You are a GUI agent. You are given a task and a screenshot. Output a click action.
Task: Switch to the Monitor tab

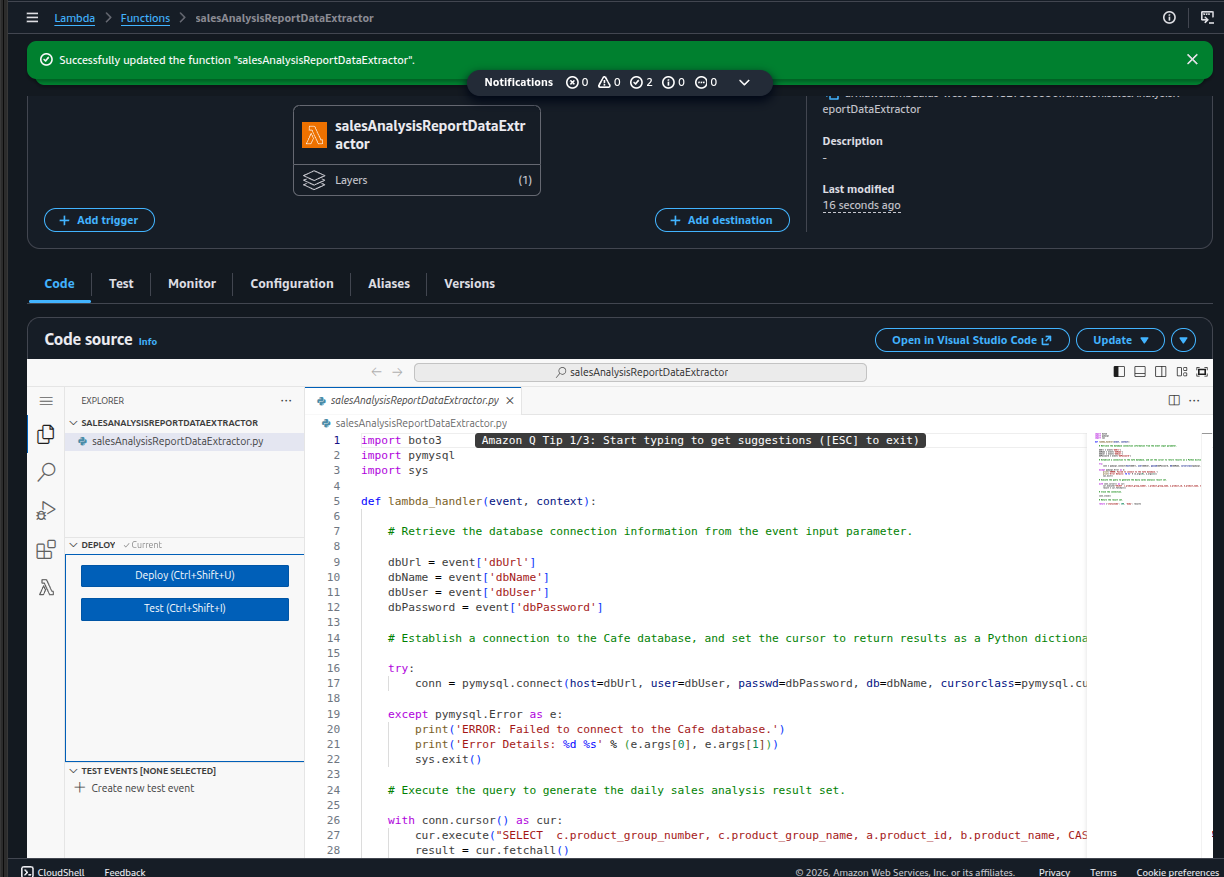(x=192, y=283)
